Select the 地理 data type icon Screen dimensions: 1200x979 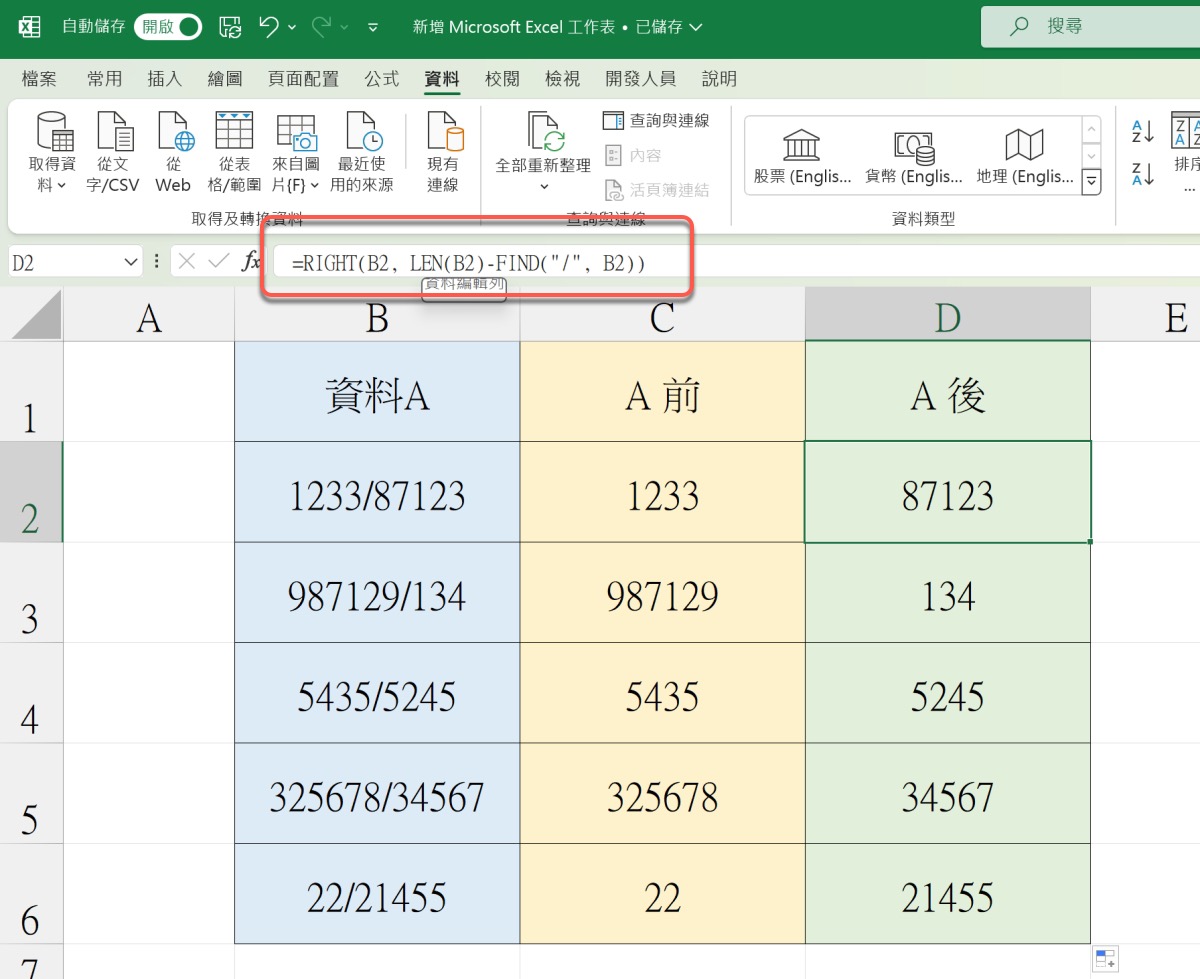pos(1024,146)
